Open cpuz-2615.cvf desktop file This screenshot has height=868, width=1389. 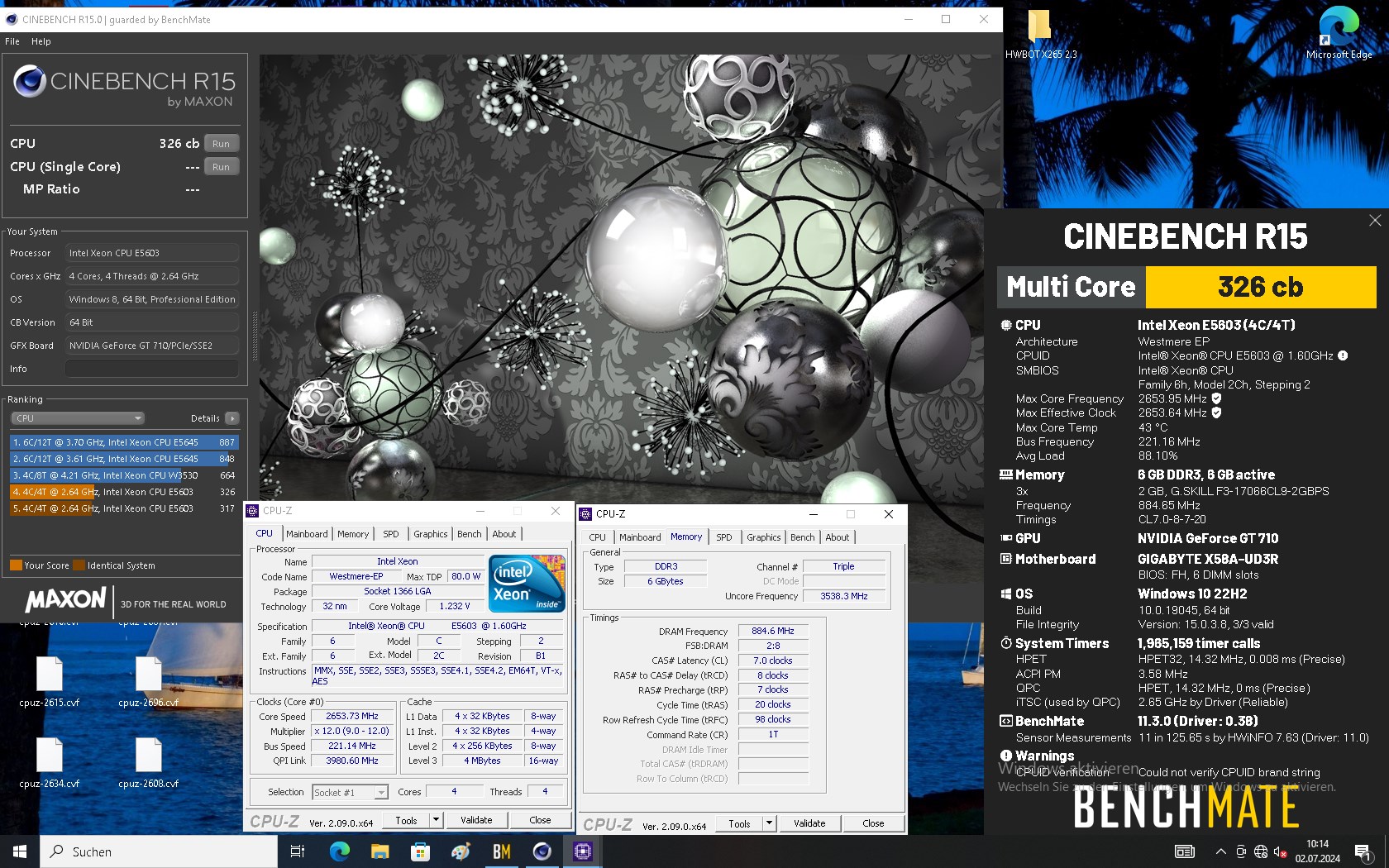tap(50, 682)
